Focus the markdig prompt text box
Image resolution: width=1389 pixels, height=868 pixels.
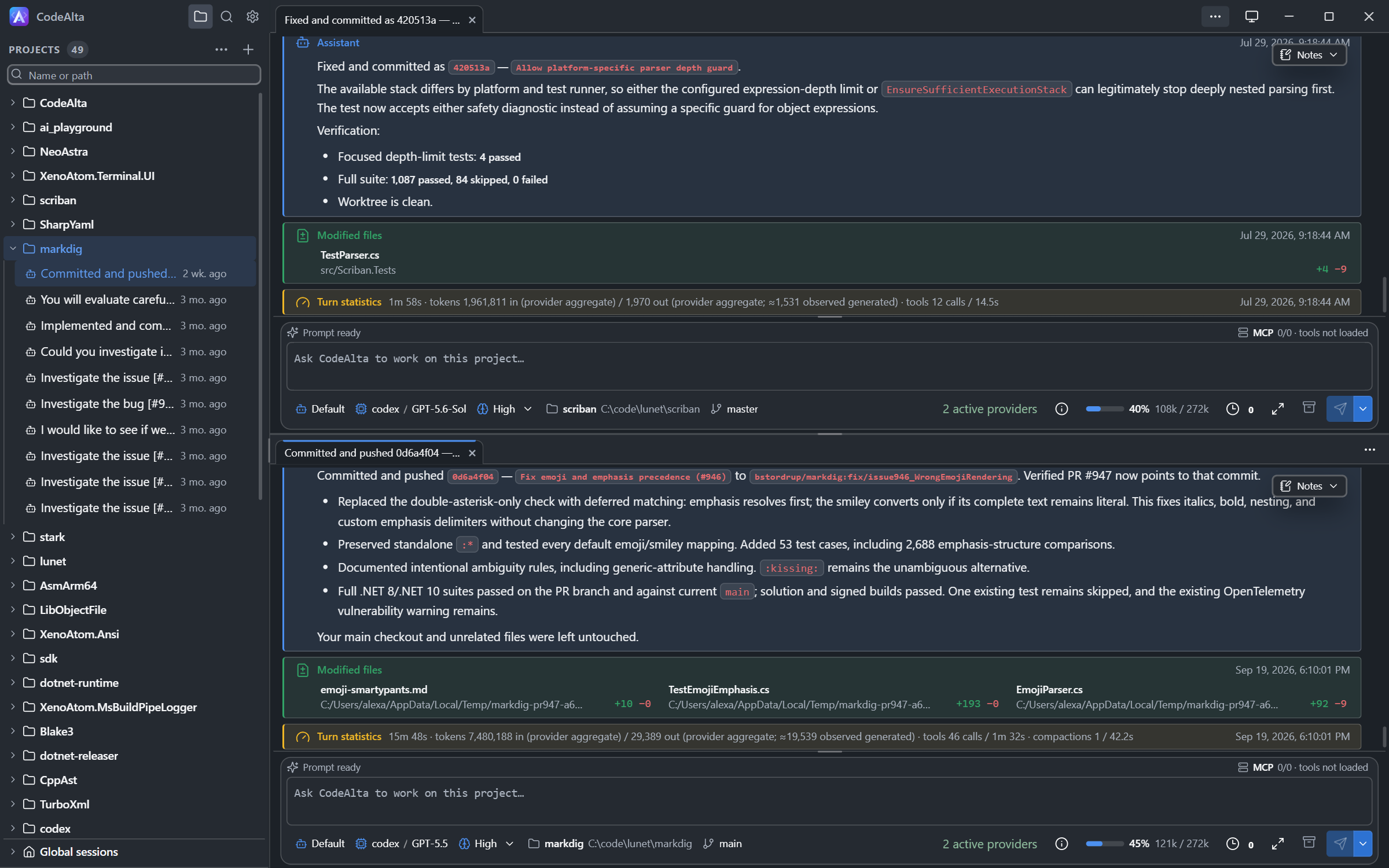tap(829, 801)
